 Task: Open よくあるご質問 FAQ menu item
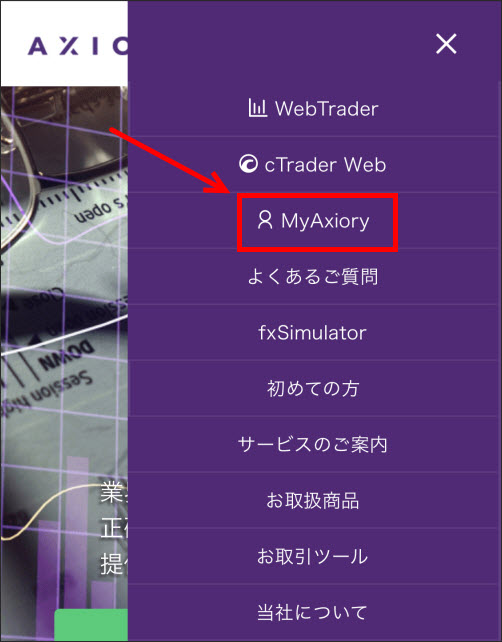pos(313,277)
